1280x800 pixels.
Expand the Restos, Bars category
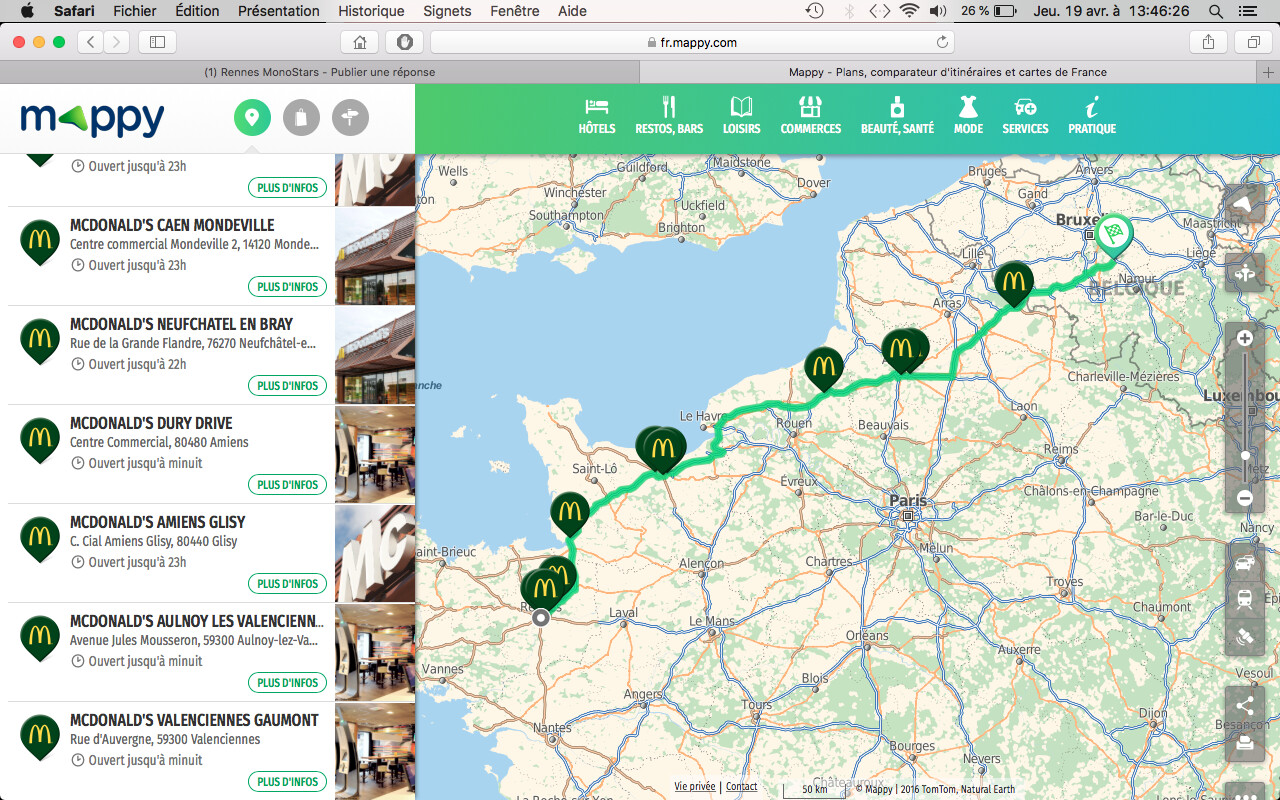click(x=669, y=116)
